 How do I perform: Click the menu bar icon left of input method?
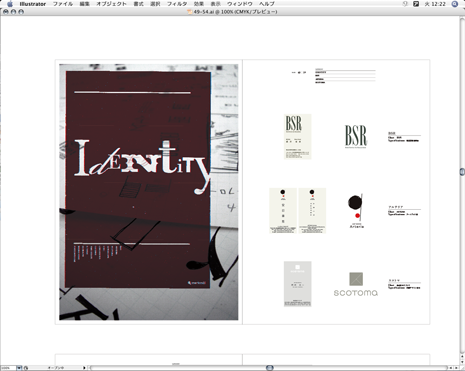[405, 4]
